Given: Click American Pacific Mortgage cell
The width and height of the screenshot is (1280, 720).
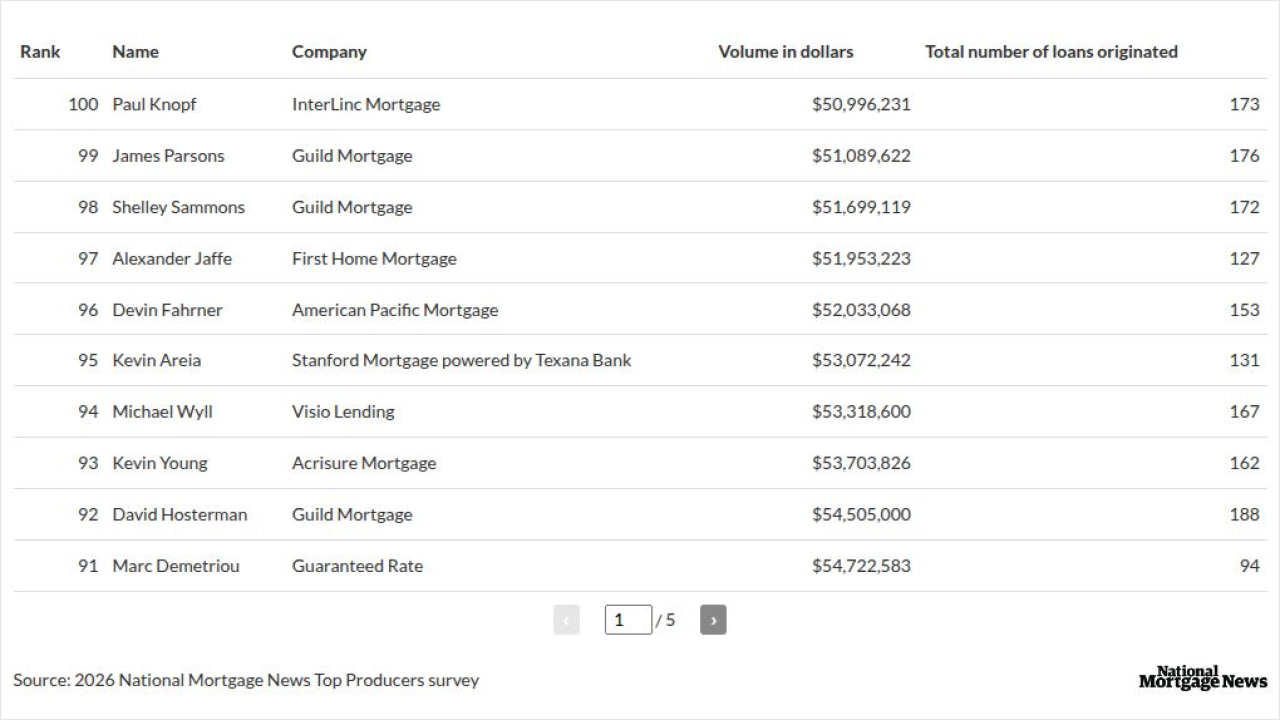Looking at the screenshot, I should tap(395, 310).
